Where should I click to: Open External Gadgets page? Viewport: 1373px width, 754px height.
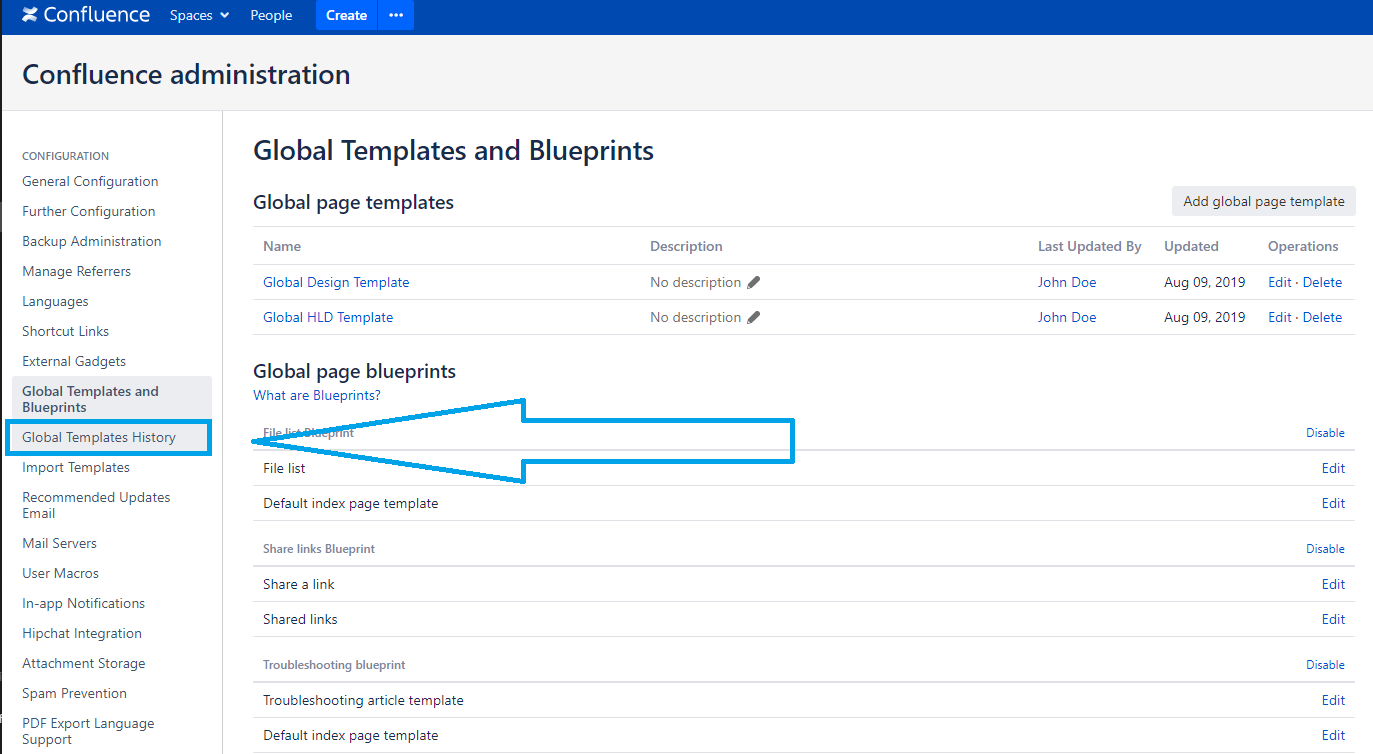74,361
